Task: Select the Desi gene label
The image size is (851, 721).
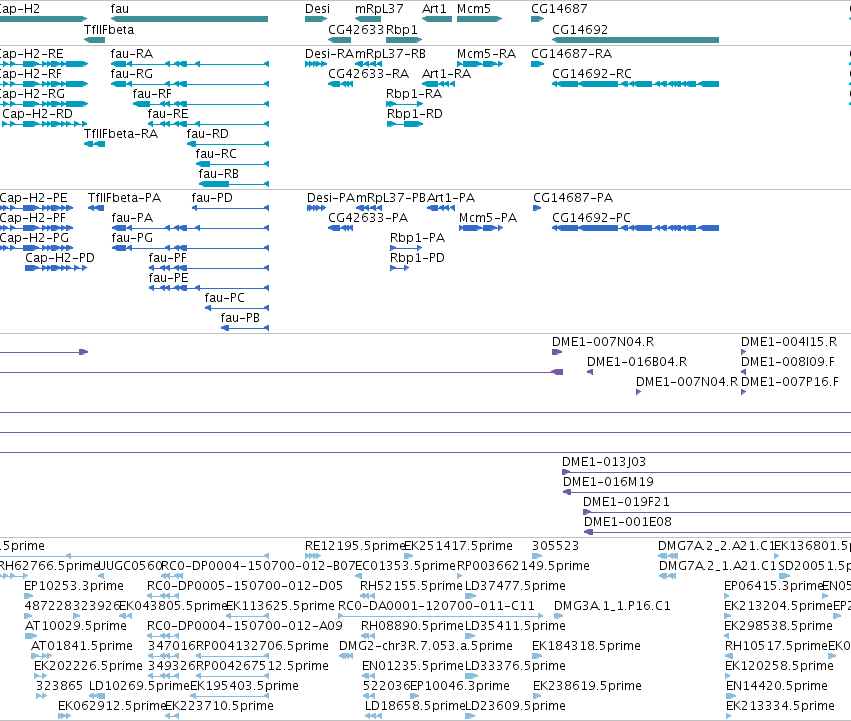Action: tap(317, 9)
